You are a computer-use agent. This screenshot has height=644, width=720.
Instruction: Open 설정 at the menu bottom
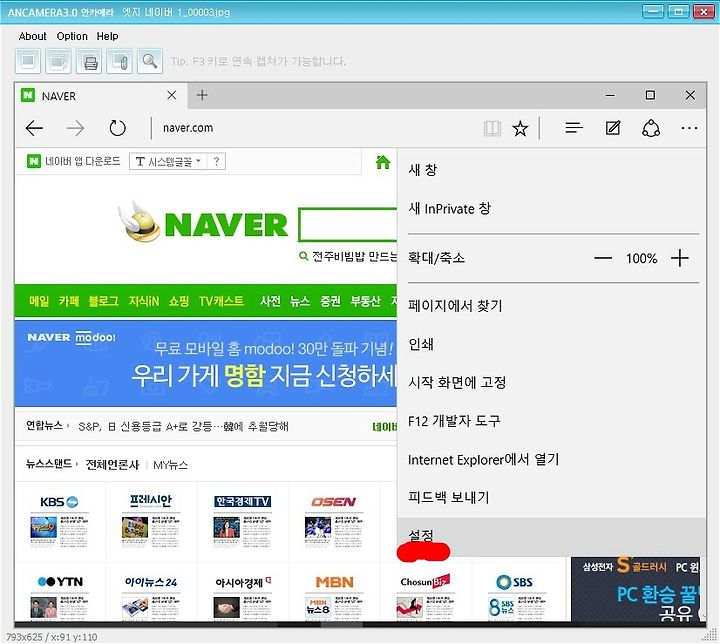552,537
